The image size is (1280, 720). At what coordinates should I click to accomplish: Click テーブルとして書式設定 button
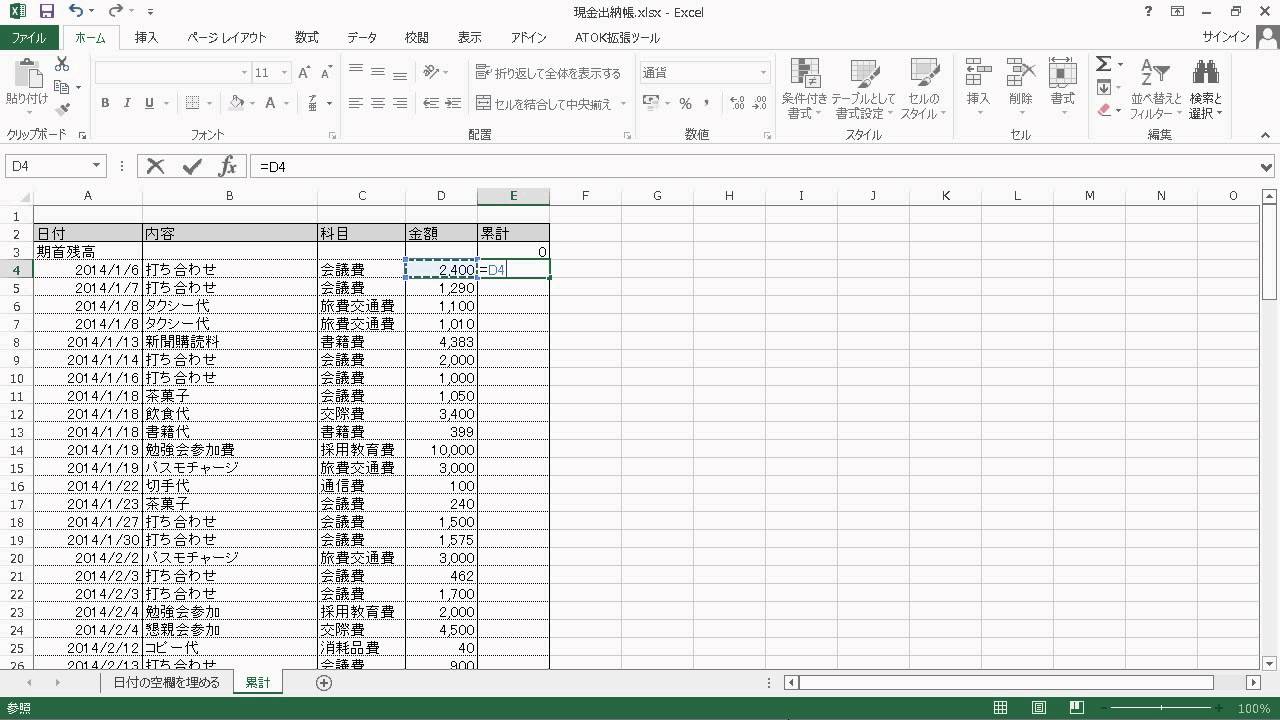(x=864, y=88)
